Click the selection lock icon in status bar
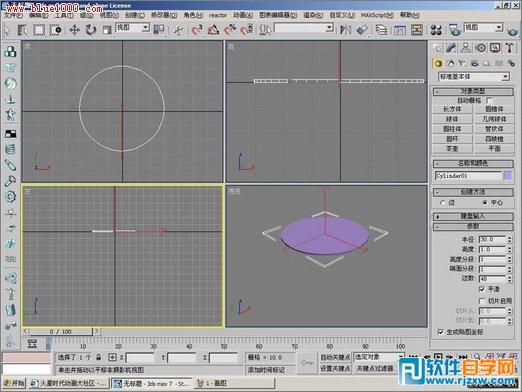 (98, 357)
